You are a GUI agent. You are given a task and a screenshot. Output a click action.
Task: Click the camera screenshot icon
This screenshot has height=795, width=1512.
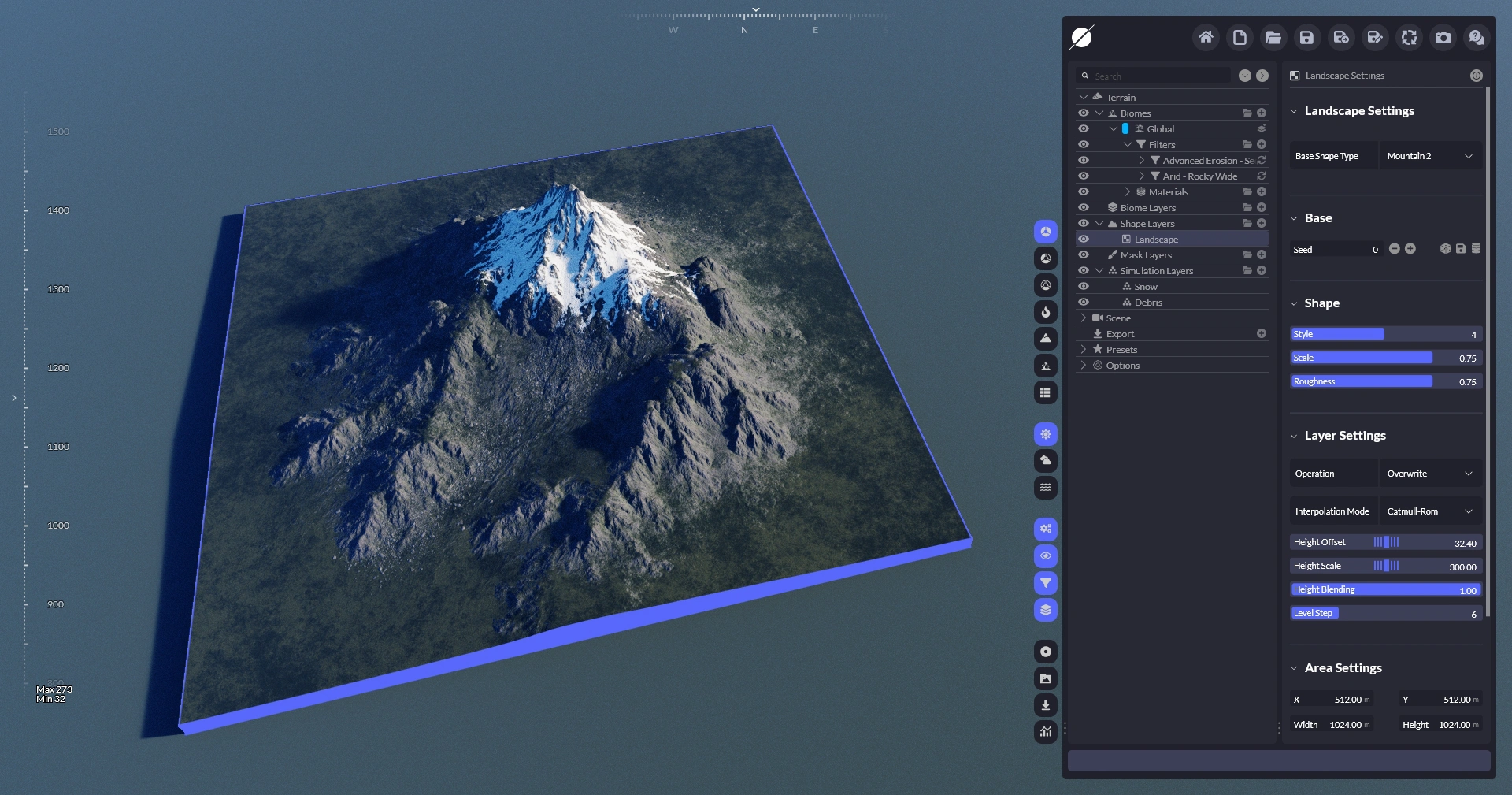(x=1443, y=37)
